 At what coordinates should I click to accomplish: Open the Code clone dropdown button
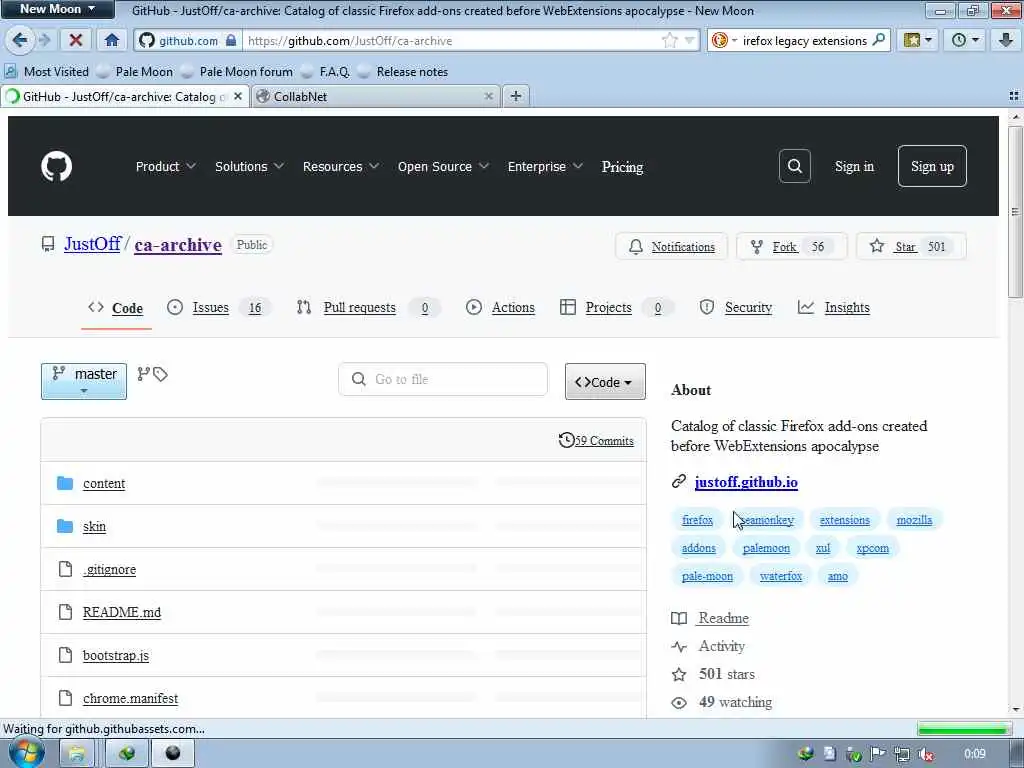605,381
